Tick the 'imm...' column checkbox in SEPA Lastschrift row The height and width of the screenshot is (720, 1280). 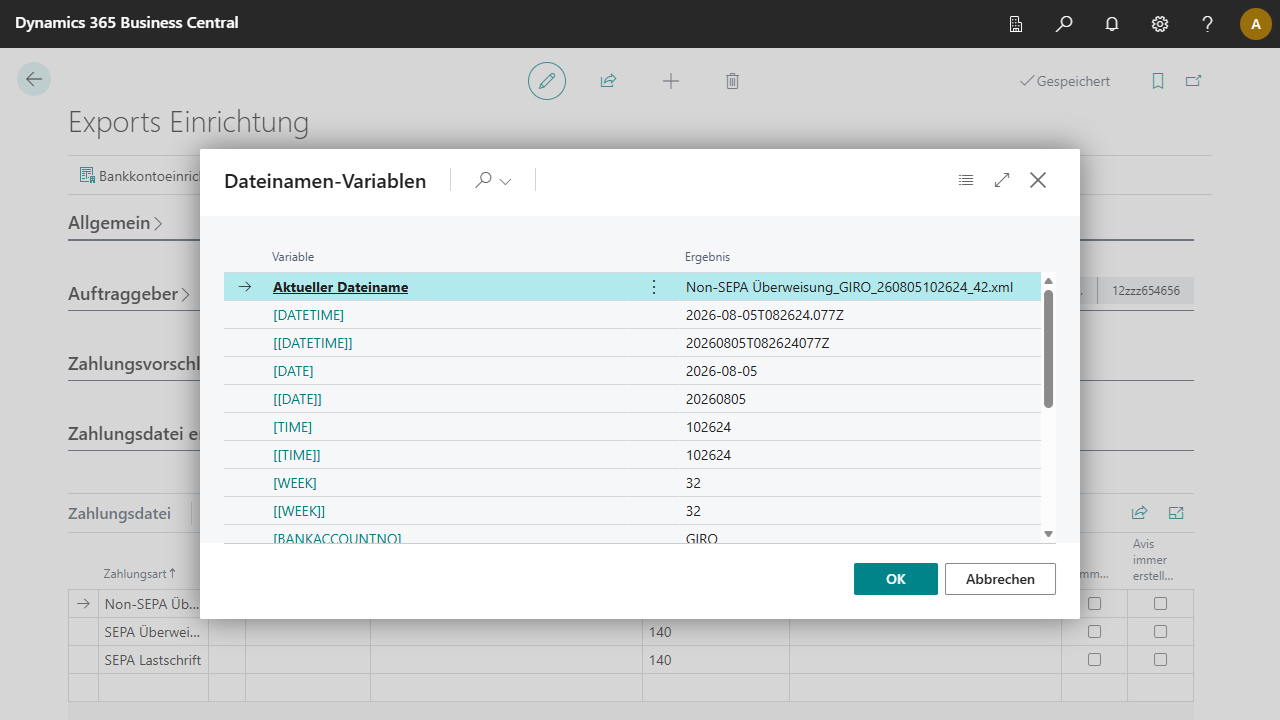pos(1094,660)
